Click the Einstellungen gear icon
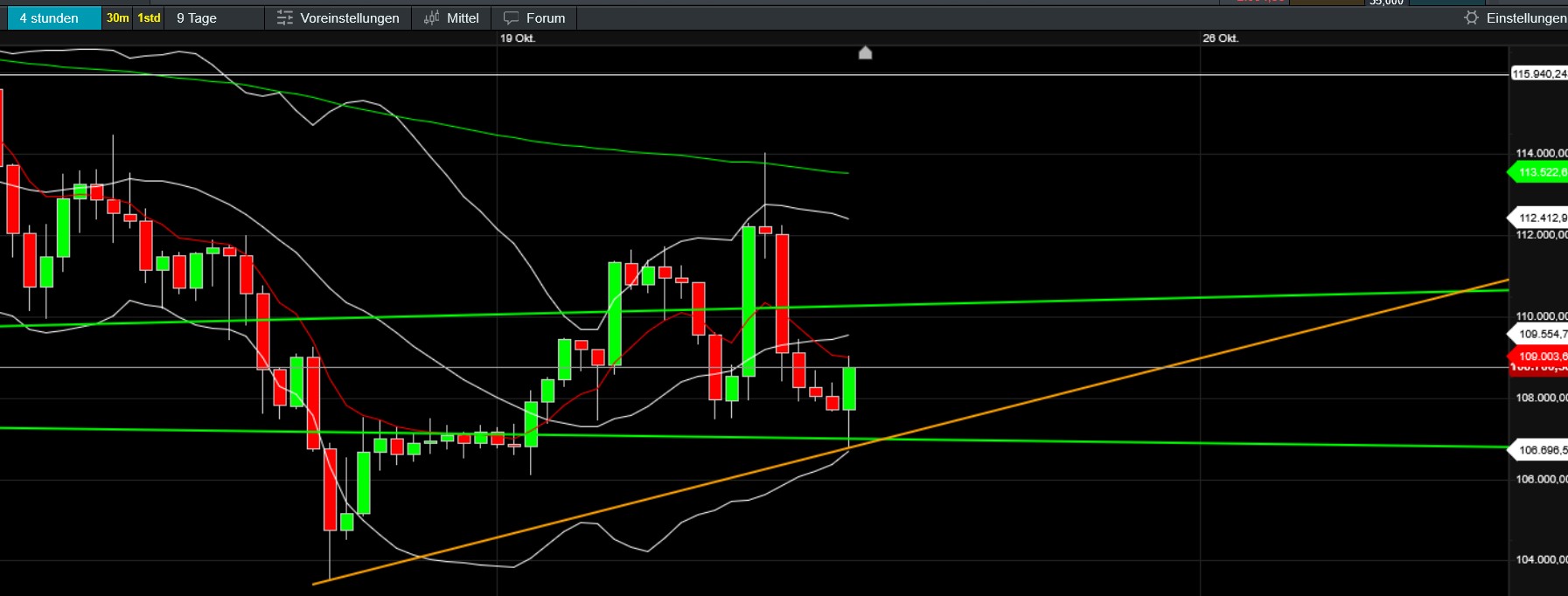This screenshot has height=596, width=1568. pos(1471,18)
